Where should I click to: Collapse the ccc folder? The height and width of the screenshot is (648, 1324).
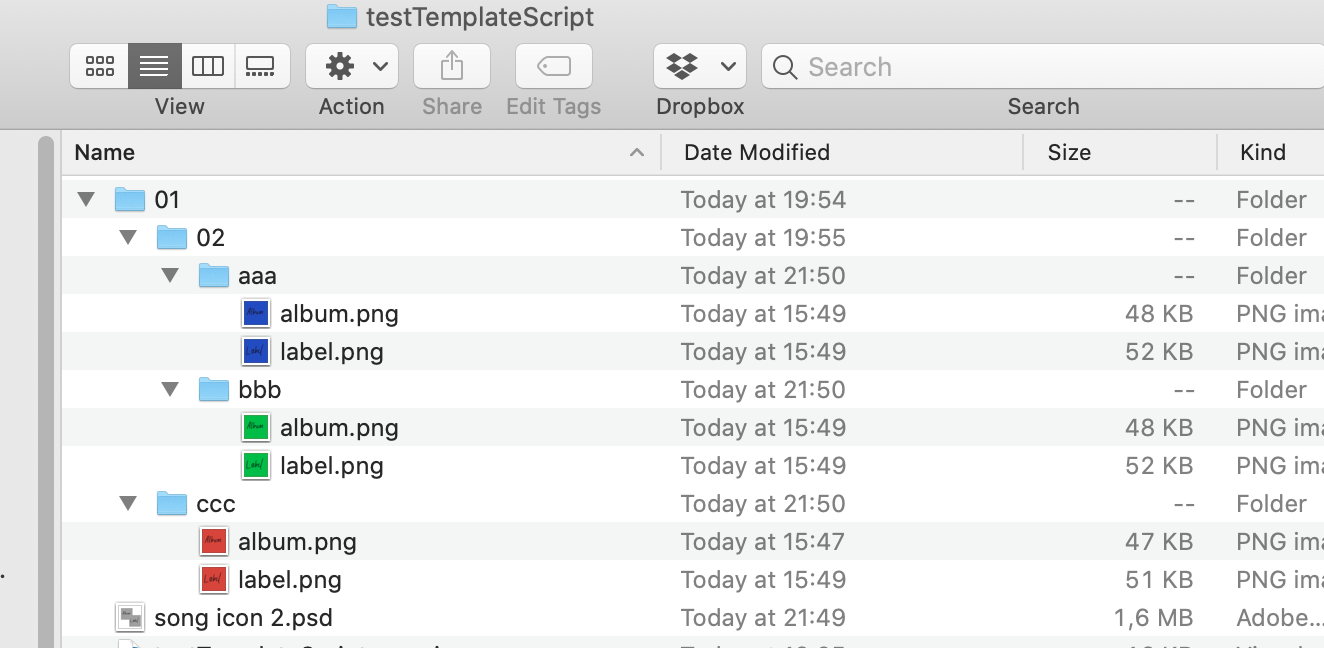(128, 504)
